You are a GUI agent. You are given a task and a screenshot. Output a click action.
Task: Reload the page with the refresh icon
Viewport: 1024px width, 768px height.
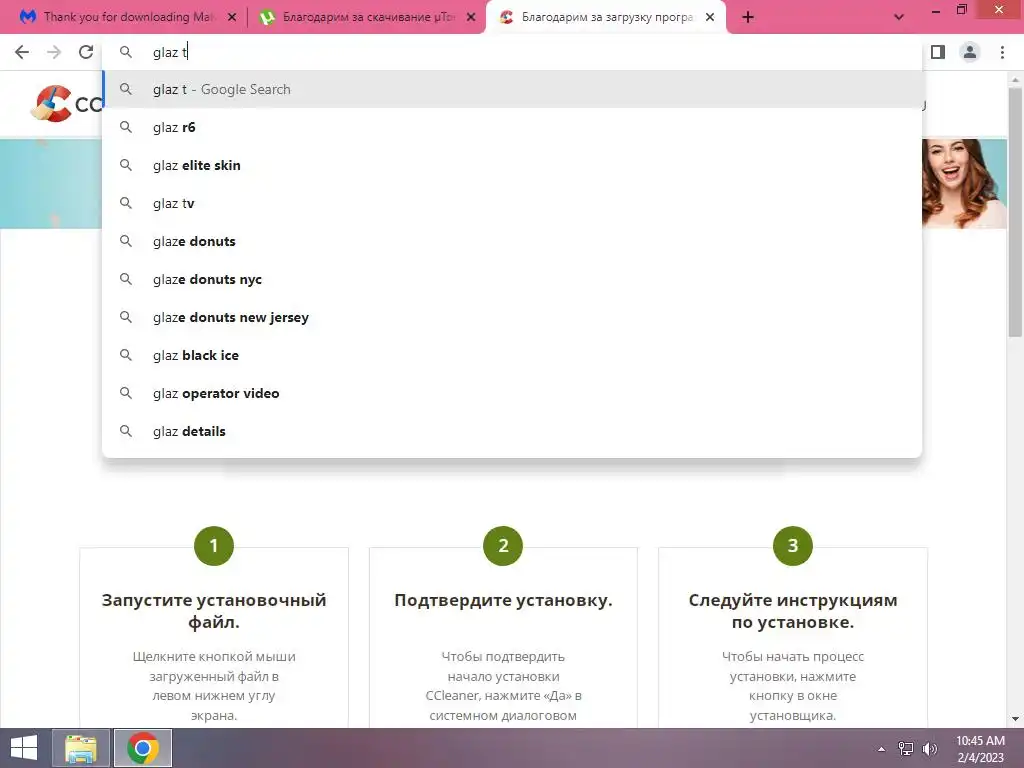click(x=86, y=52)
